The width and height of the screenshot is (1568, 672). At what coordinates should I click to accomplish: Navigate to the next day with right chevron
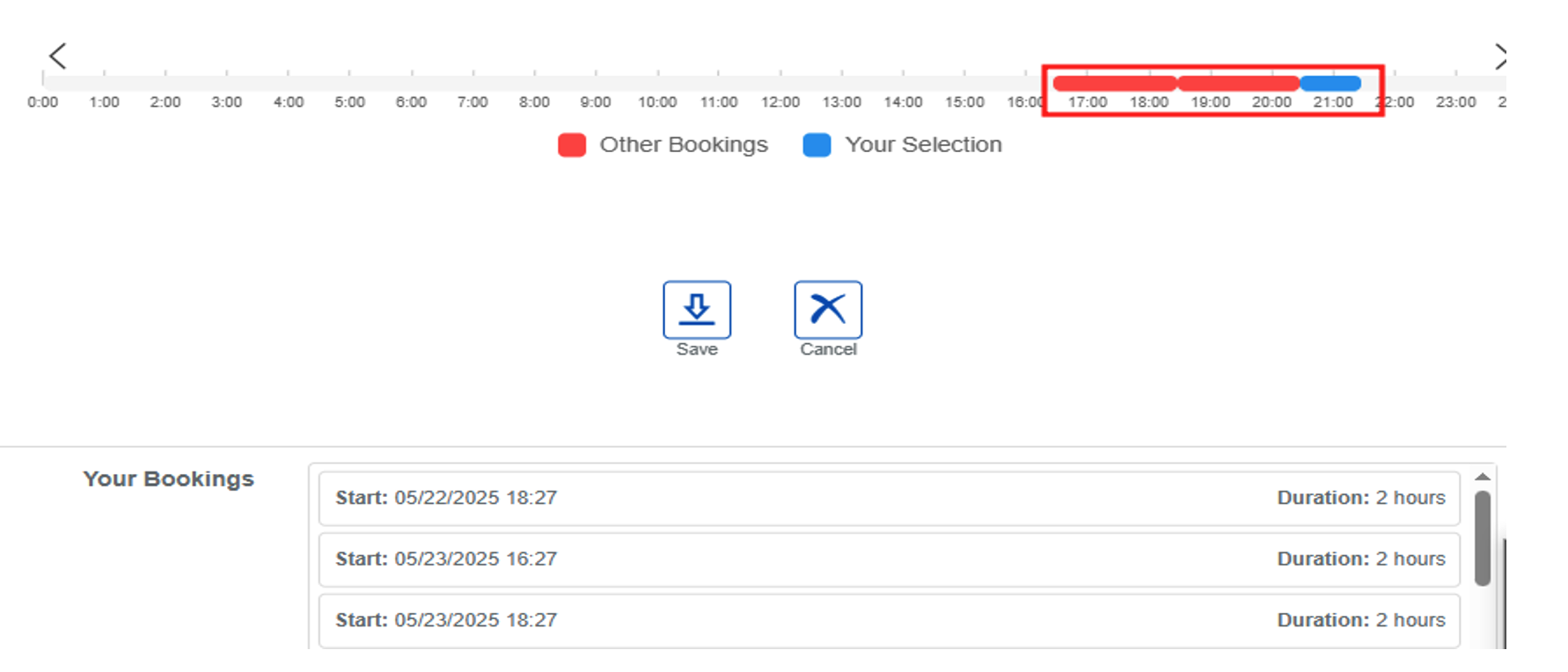pyautogui.click(x=1501, y=55)
